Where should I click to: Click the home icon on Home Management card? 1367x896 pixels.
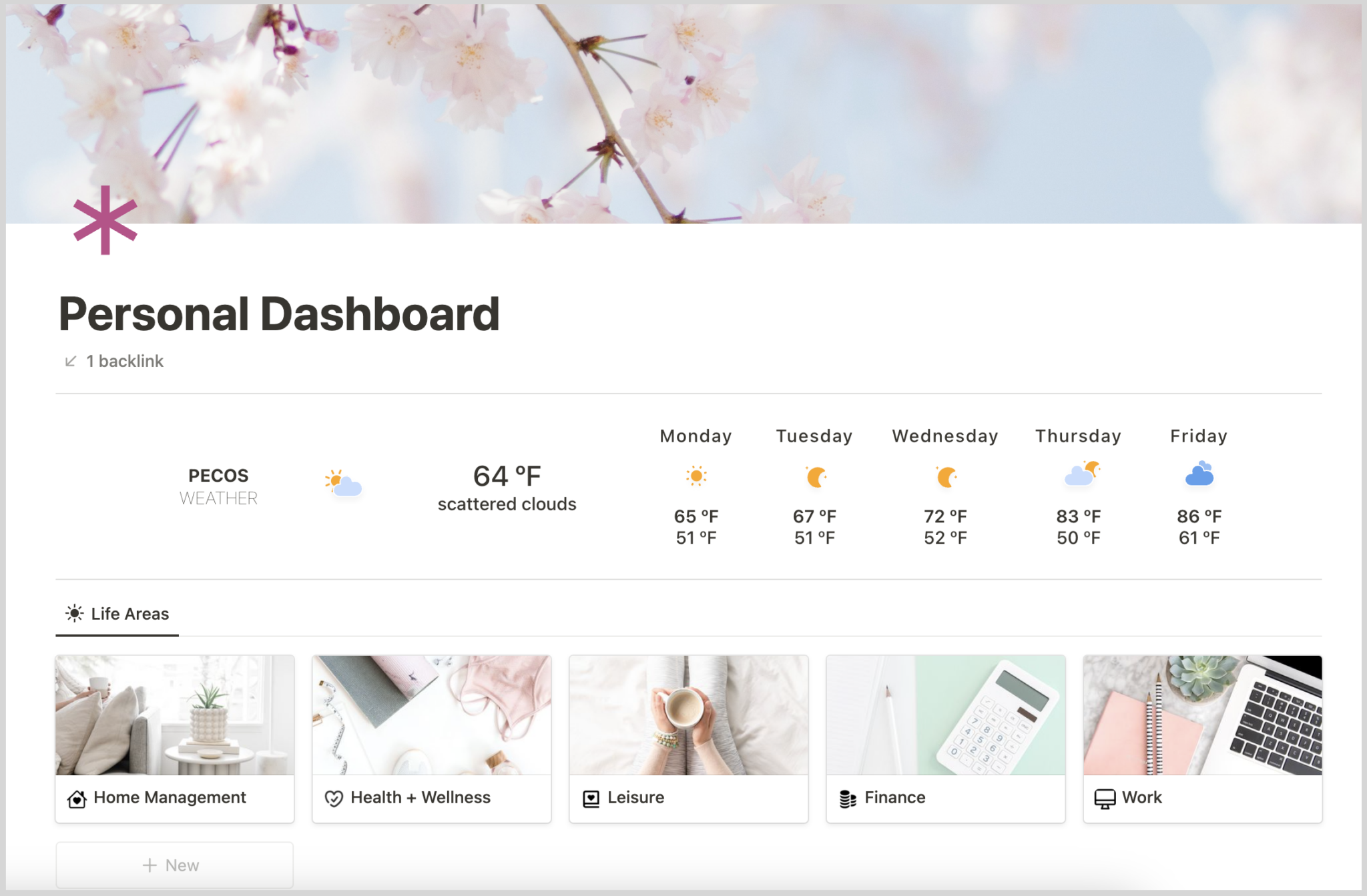[77, 797]
